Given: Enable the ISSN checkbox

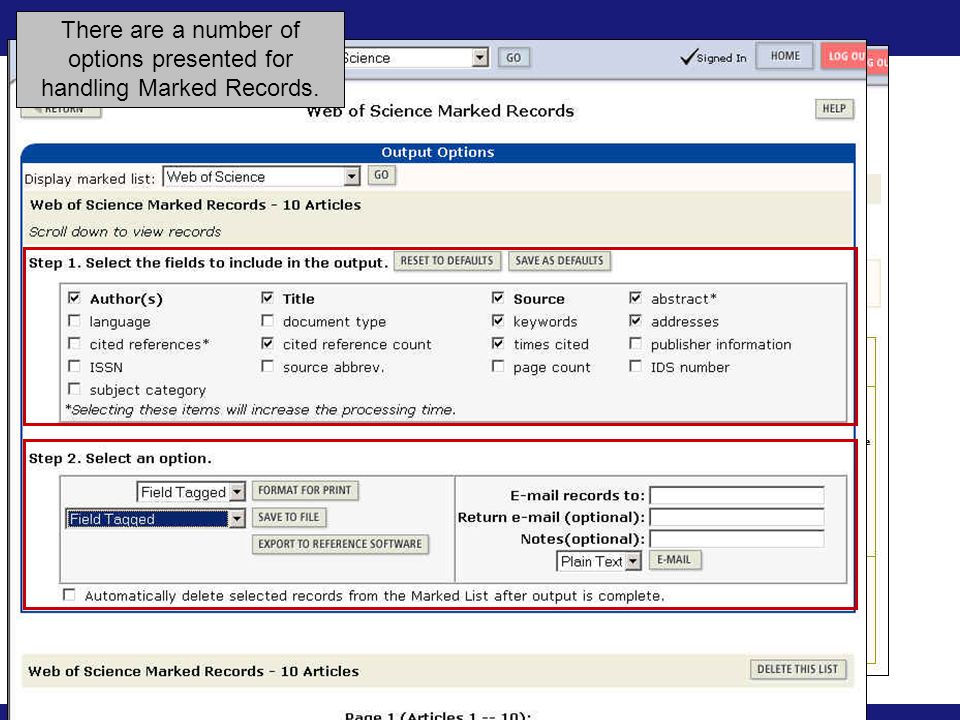Looking at the screenshot, I should (74, 366).
